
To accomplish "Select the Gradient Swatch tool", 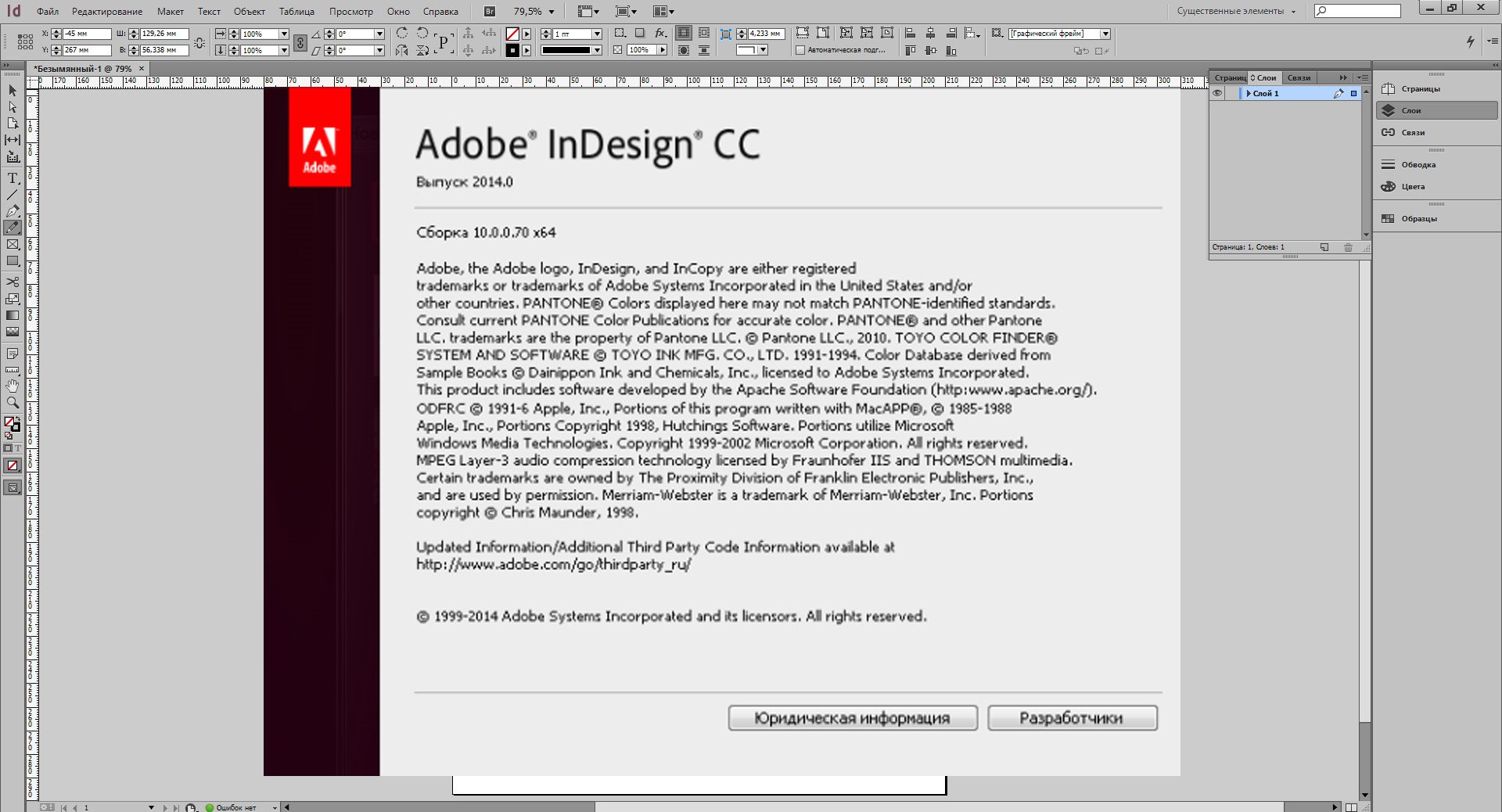I will (13, 315).
